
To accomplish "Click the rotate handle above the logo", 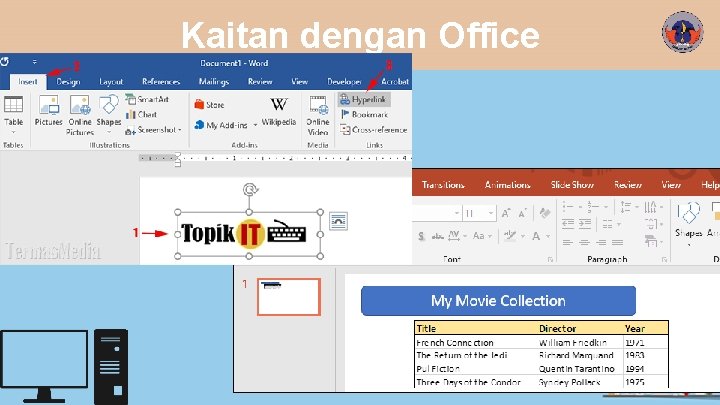I will pyautogui.click(x=250, y=189).
